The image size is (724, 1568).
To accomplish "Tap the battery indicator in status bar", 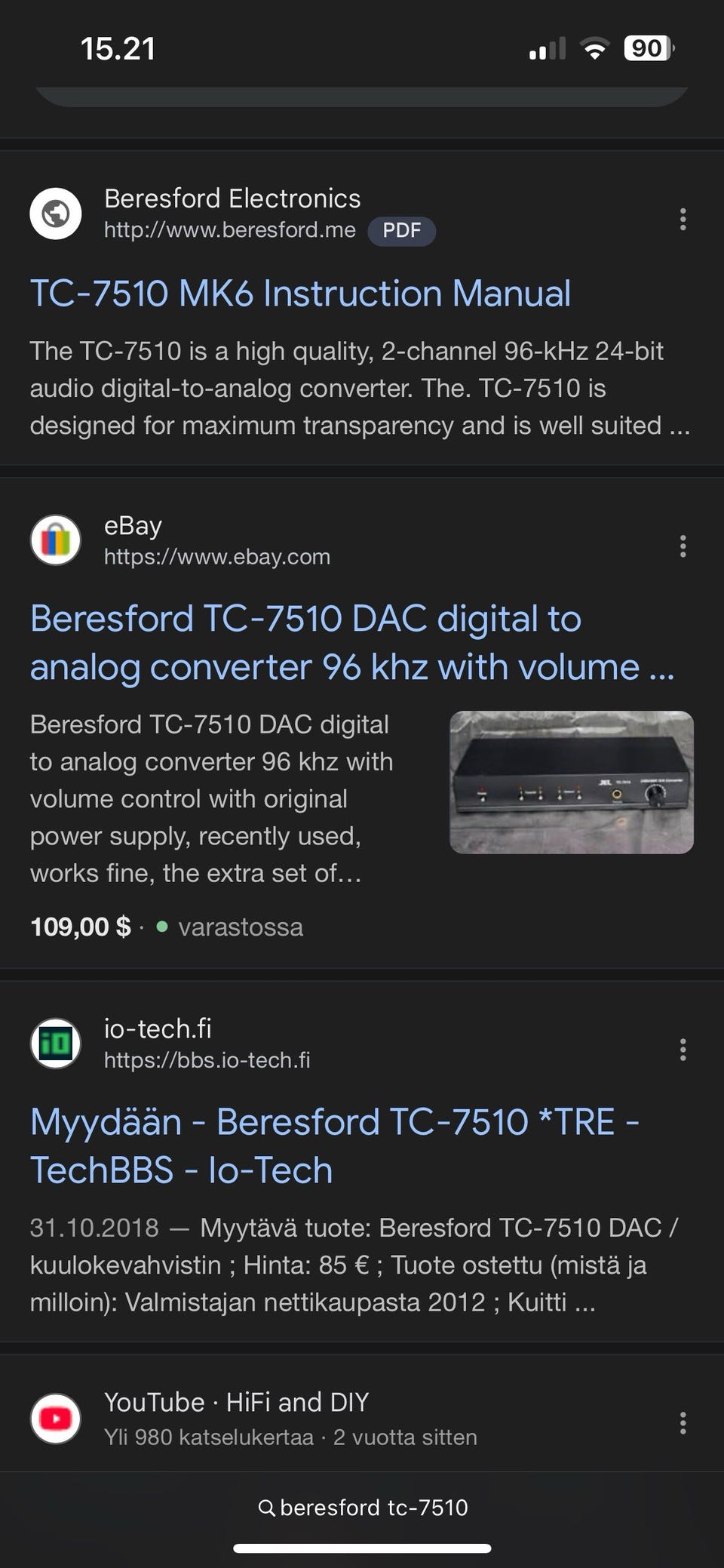I will pyautogui.click(x=648, y=49).
